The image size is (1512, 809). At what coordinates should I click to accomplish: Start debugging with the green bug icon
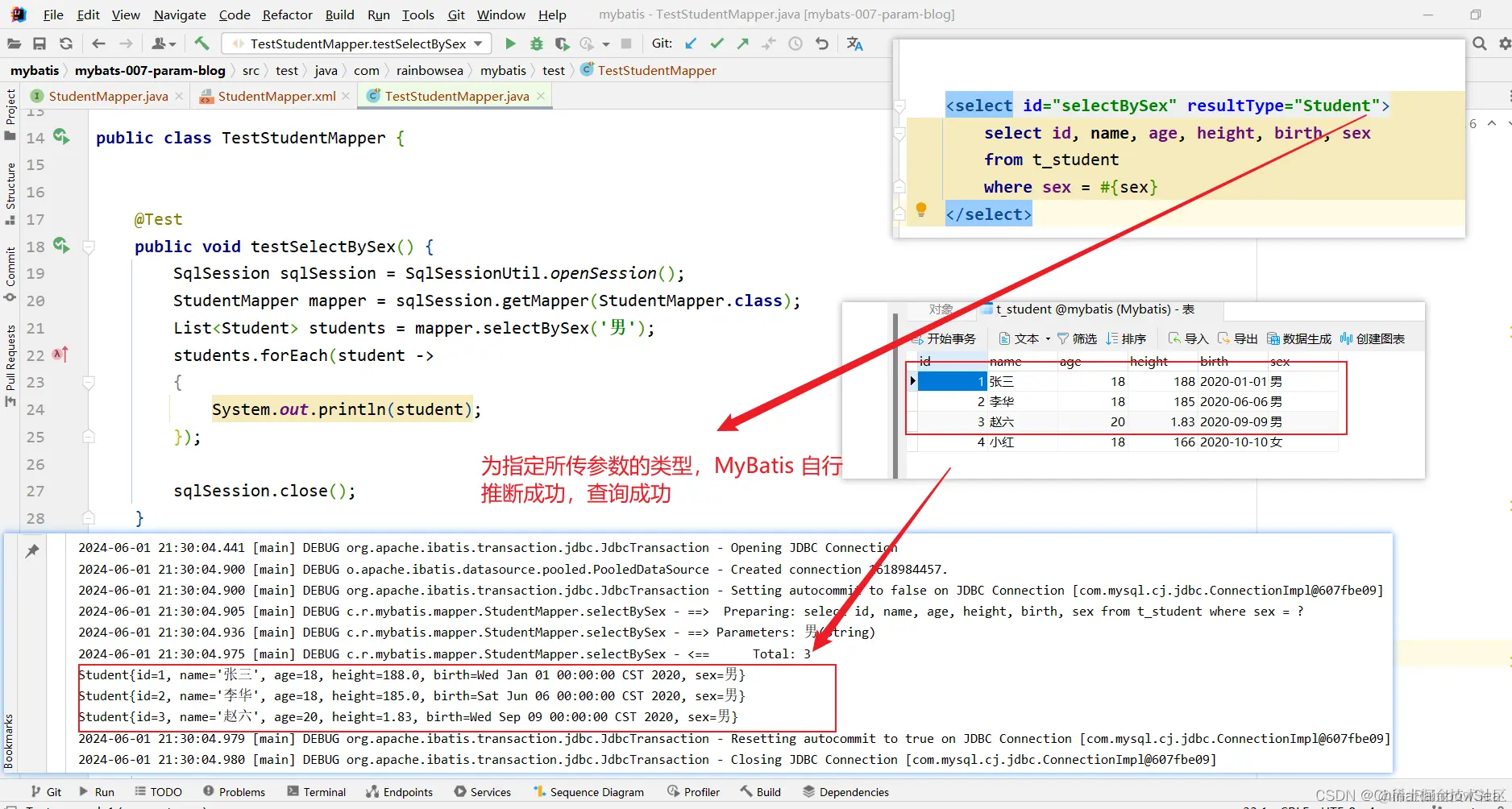tap(536, 44)
